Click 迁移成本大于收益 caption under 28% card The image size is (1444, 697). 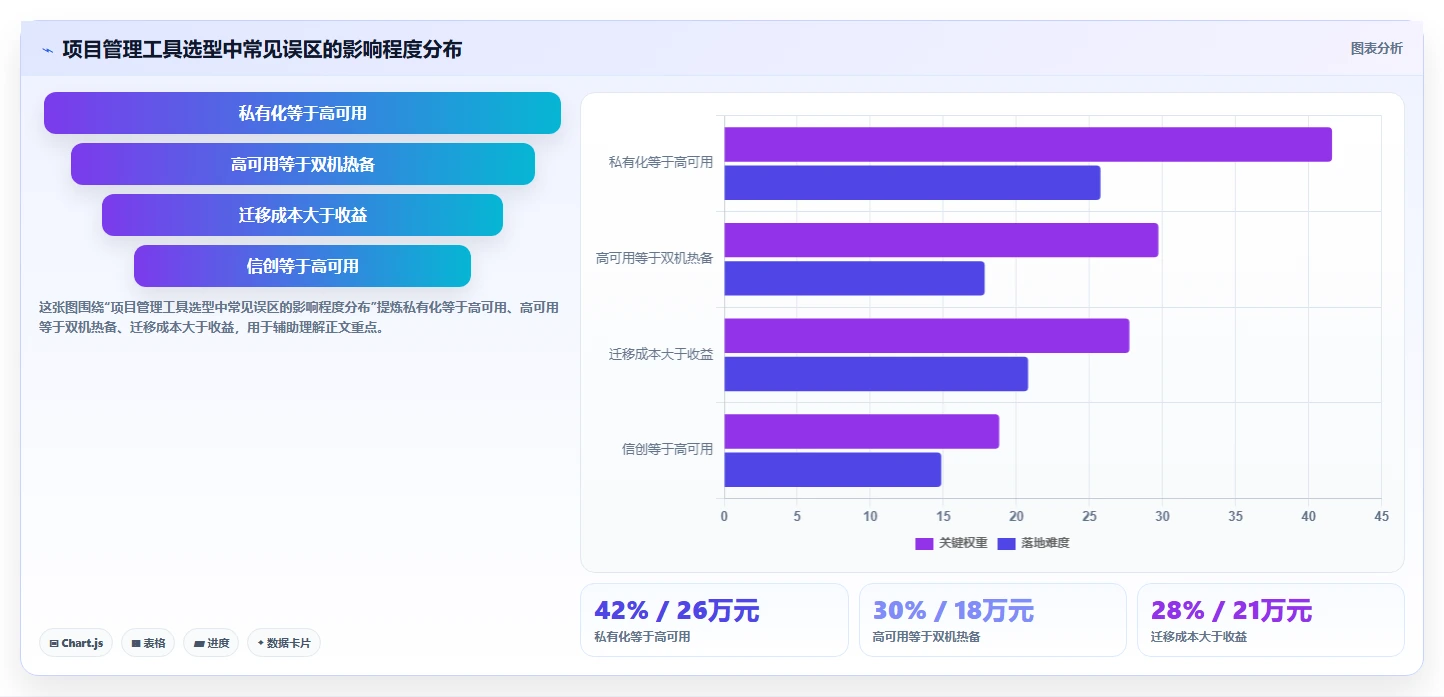(1198, 637)
